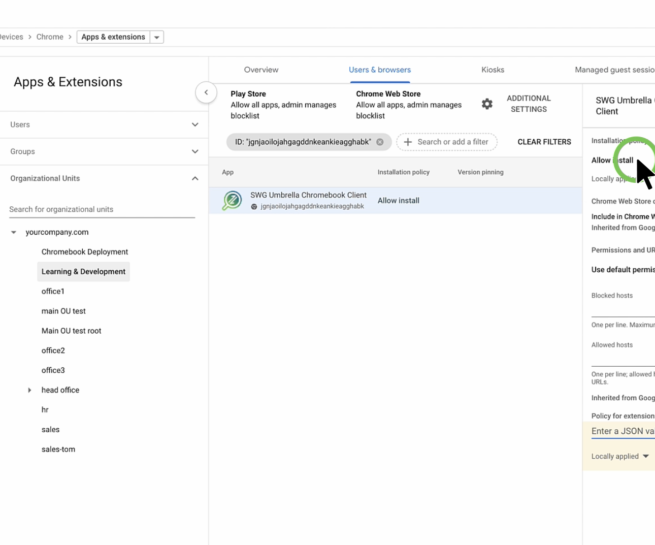The height and width of the screenshot is (545, 655).
Task: Open the Locally applied dropdown
Action: click(620, 457)
